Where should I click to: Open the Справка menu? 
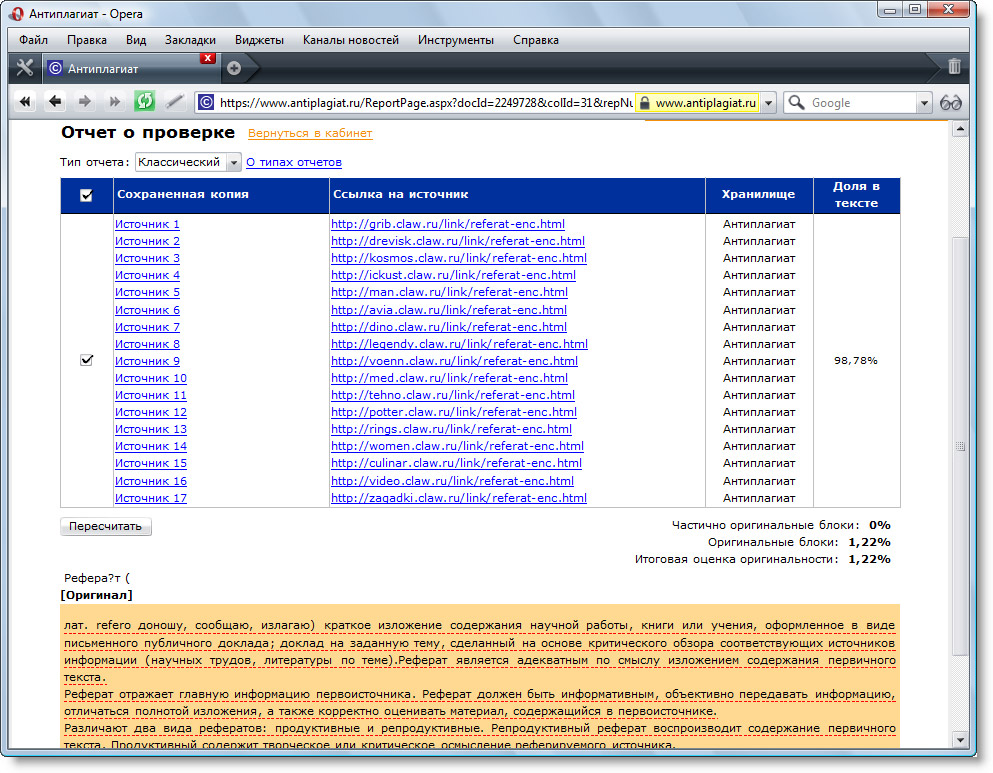[536, 40]
